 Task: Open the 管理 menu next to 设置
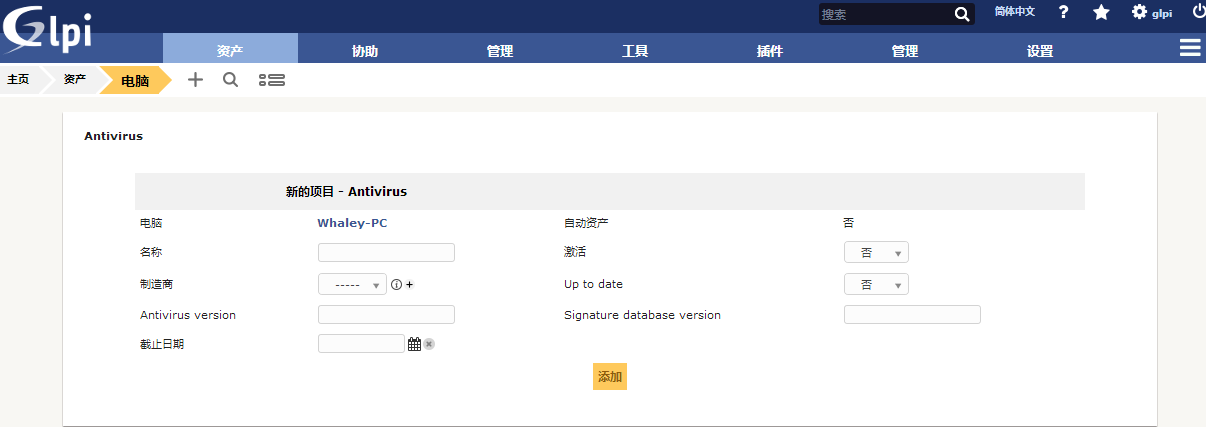click(x=905, y=51)
